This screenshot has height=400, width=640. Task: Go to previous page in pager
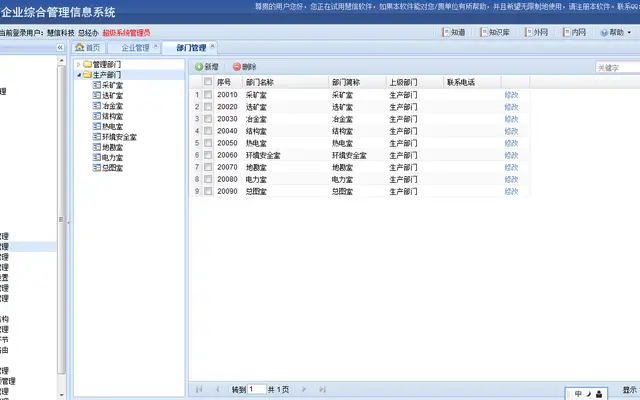(217, 389)
